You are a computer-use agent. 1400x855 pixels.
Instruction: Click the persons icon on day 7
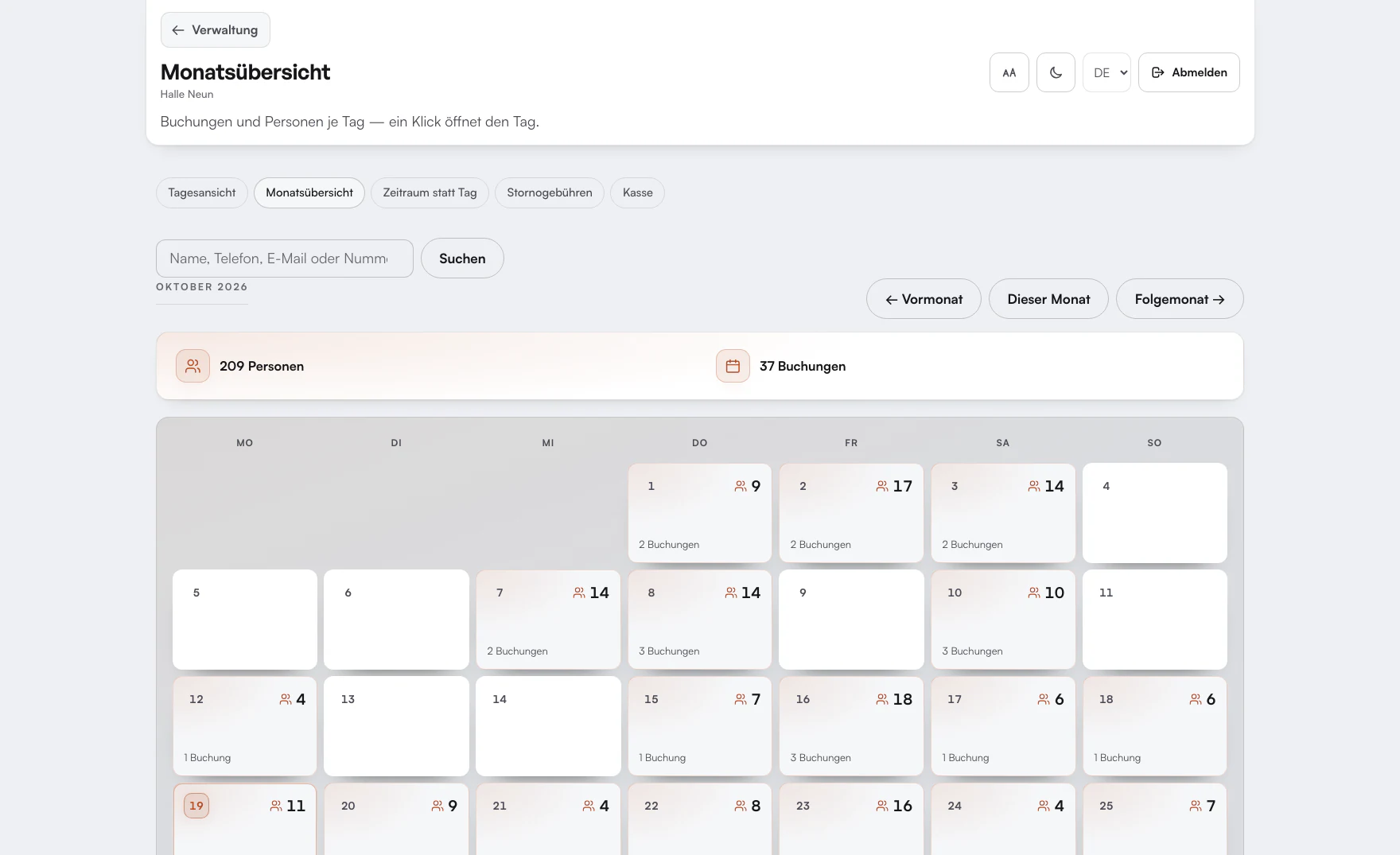pyautogui.click(x=579, y=593)
